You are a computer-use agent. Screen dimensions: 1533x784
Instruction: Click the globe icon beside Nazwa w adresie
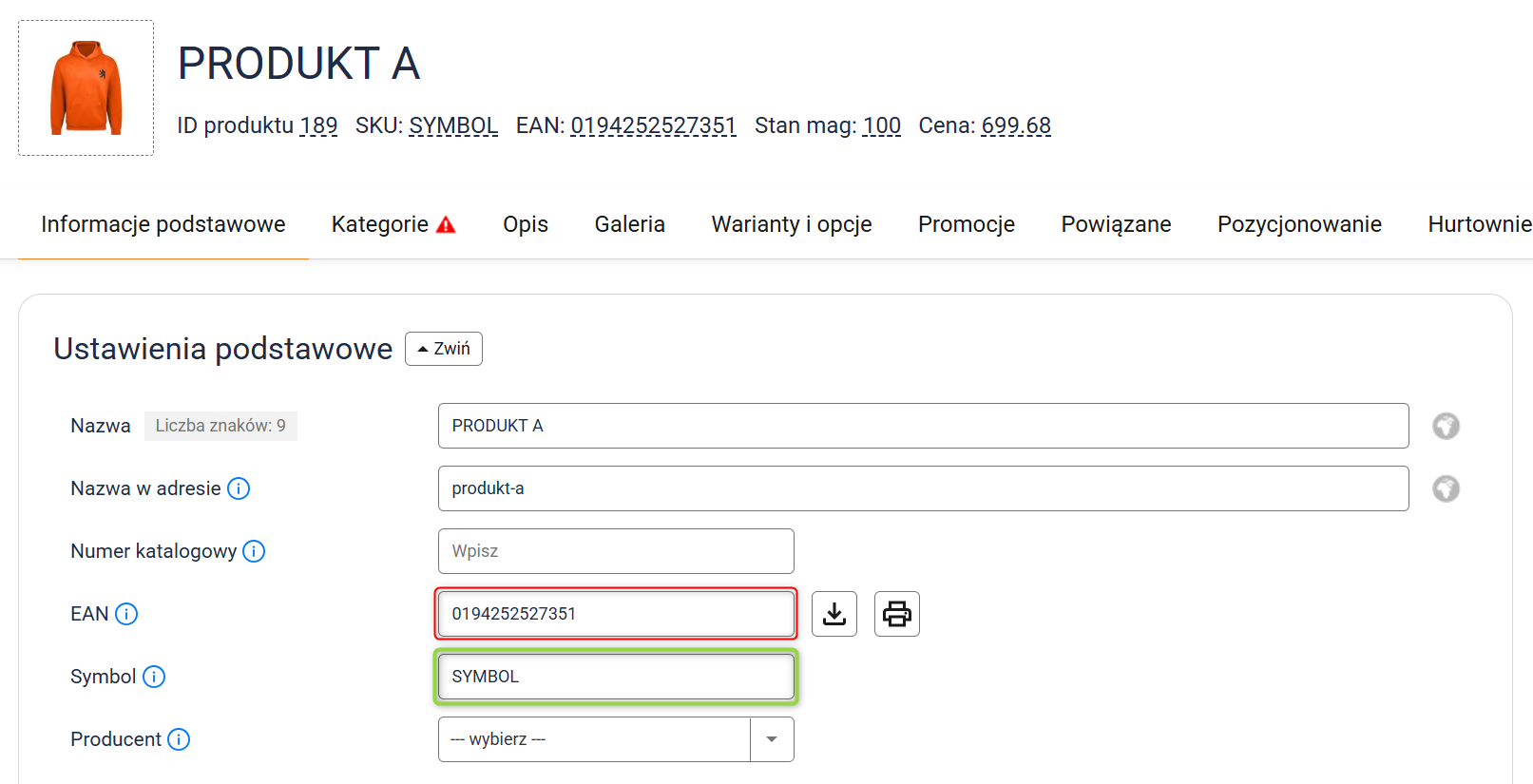pyautogui.click(x=1446, y=488)
